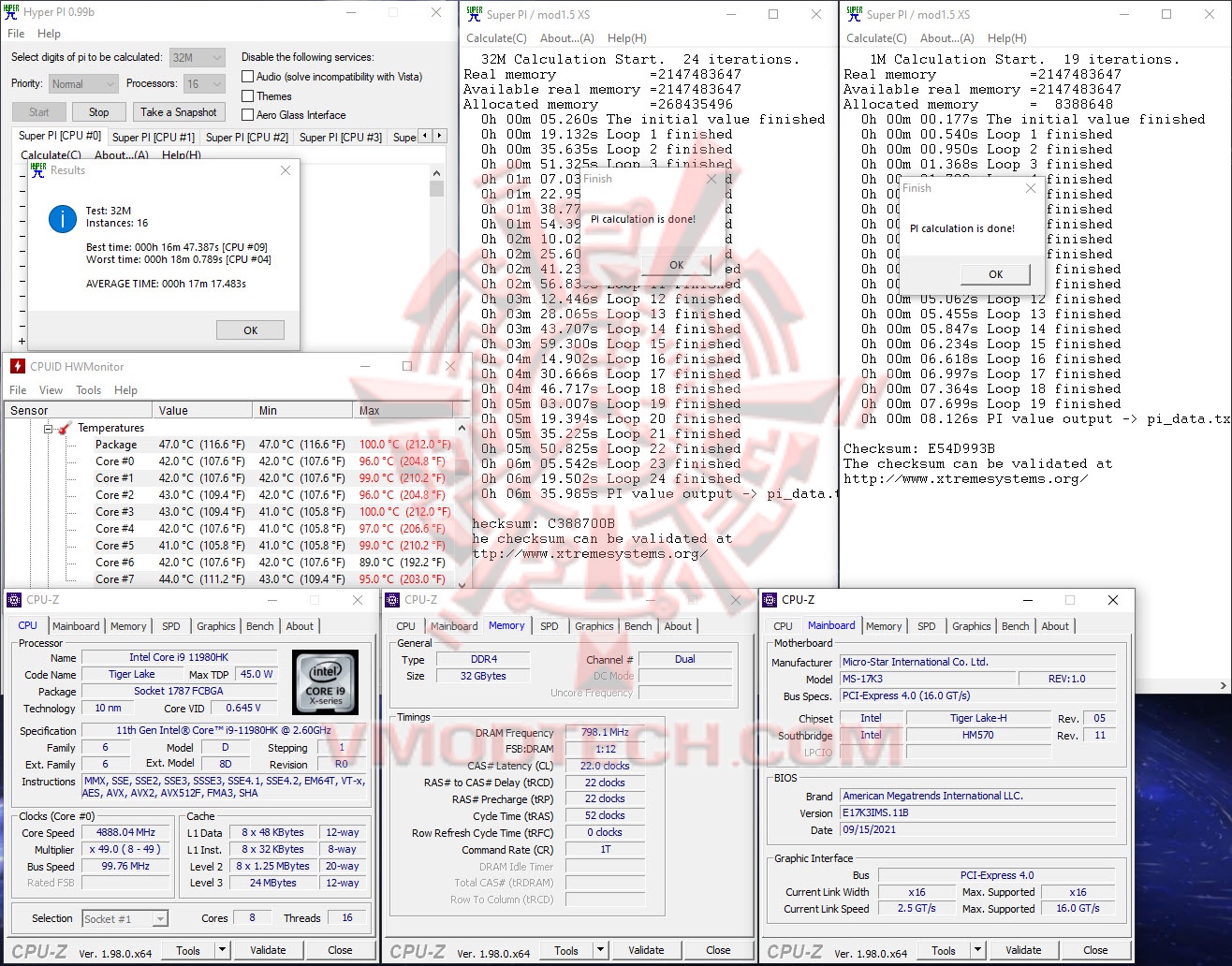Open the Priority Normal dropdown
Screen dimensions: 1232x966
(83, 83)
